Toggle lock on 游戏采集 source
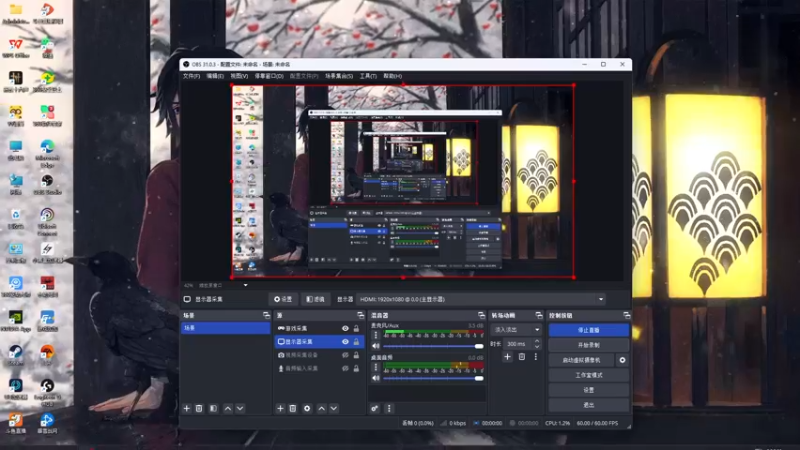Viewport: 800px width, 450px height. tap(356, 329)
